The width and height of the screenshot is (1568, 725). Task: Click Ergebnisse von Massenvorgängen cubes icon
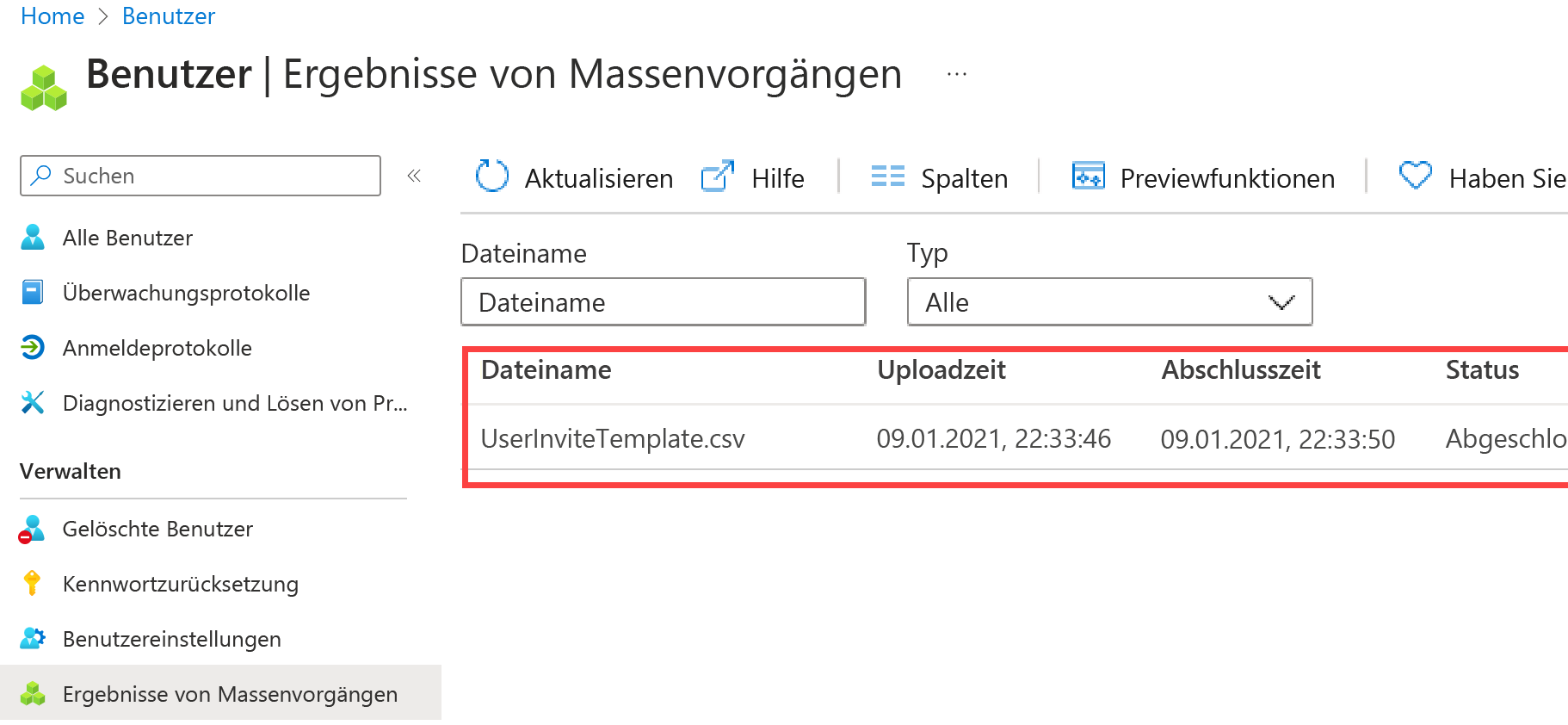click(33, 694)
